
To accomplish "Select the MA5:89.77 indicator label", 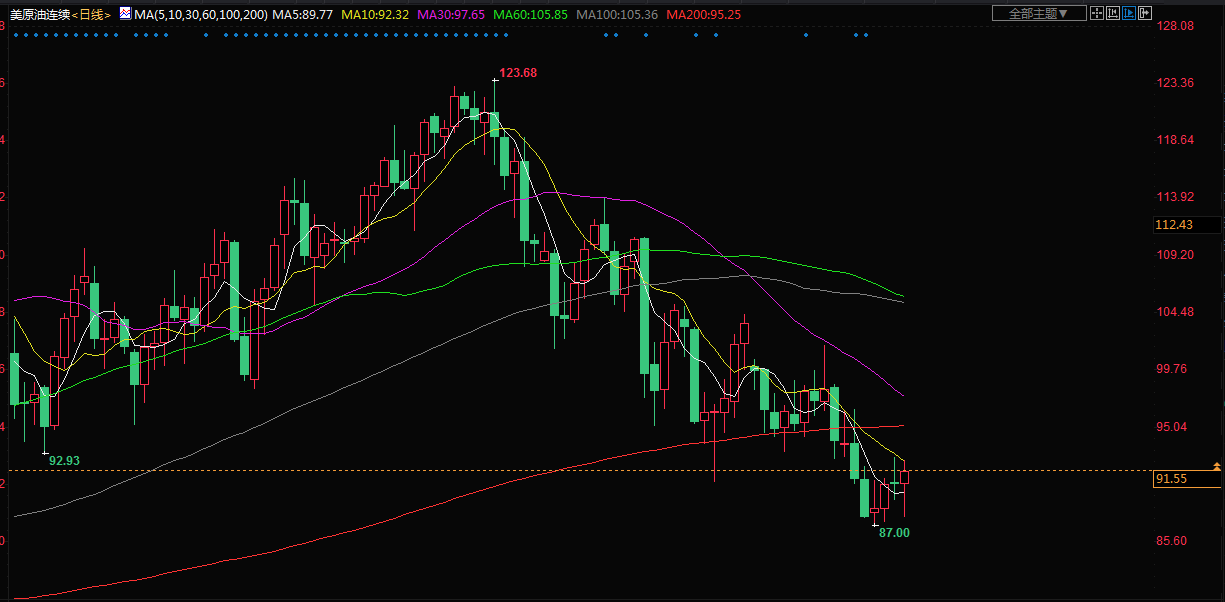I will (x=303, y=15).
